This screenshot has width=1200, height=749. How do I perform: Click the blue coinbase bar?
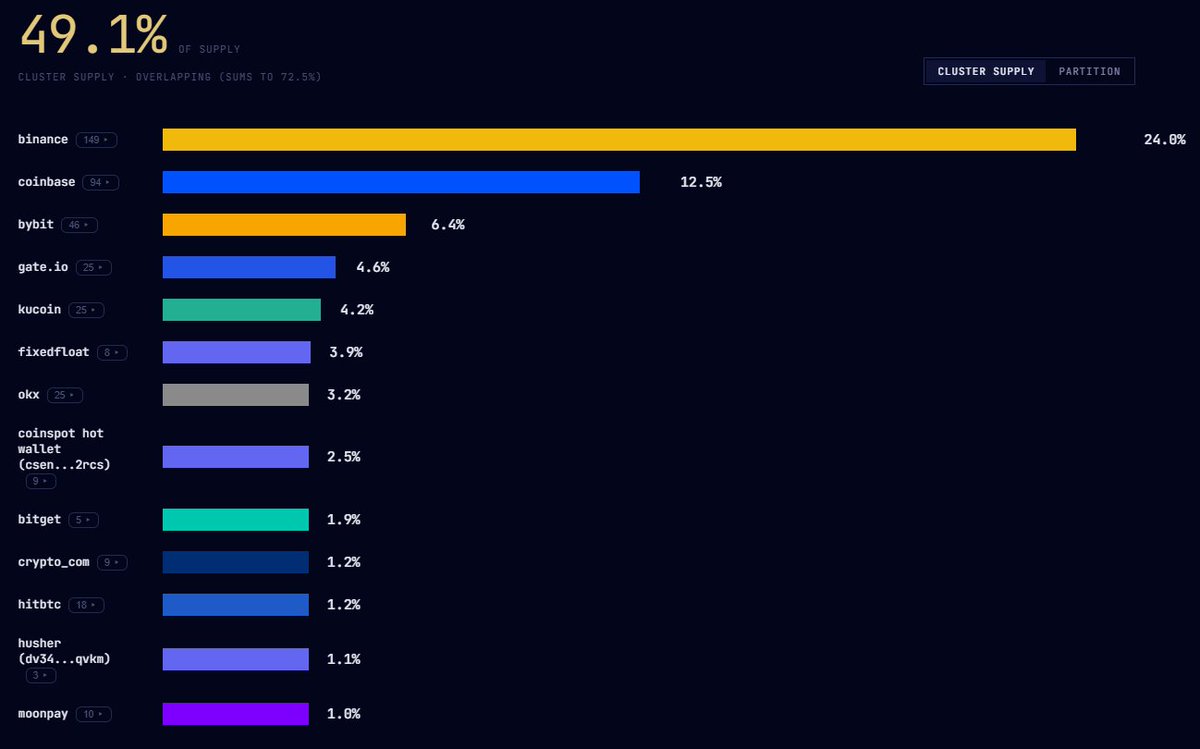coord(401,182)
